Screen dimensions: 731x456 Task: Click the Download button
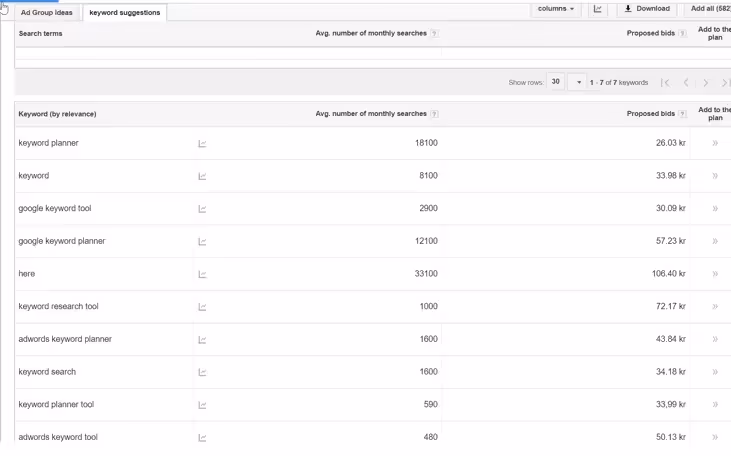pyautogui.click(x=647, y=9)
